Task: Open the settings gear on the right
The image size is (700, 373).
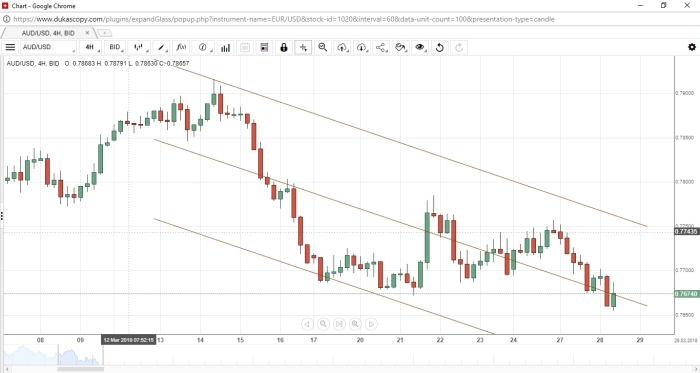Action: point(692,47)
